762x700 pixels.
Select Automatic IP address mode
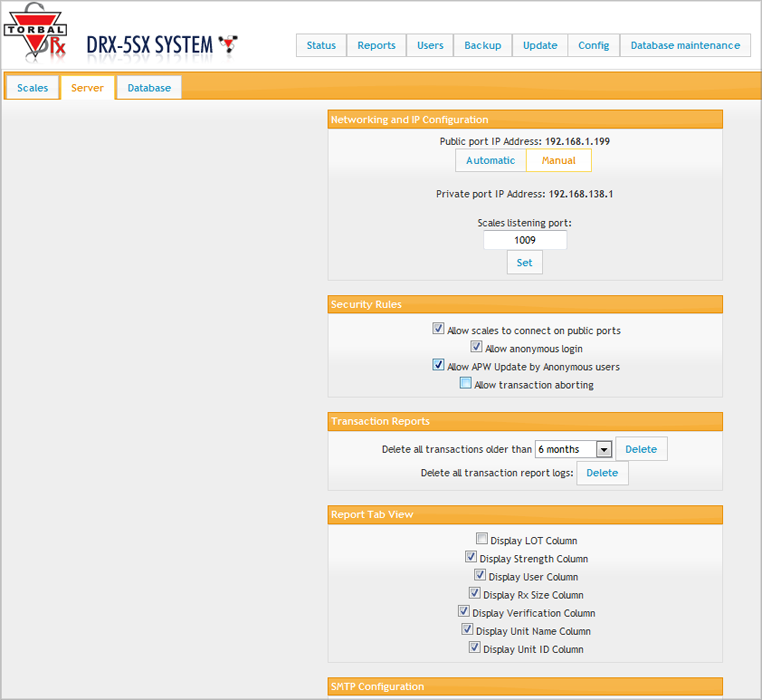[490, 160]
